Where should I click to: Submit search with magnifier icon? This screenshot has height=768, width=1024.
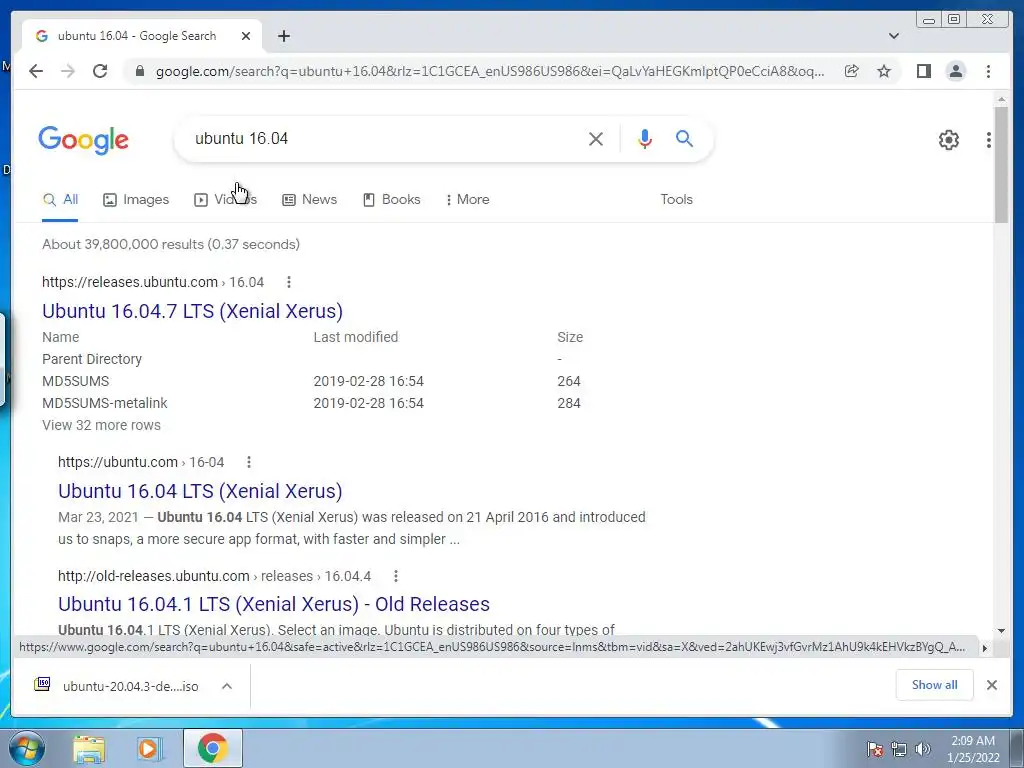684,138
